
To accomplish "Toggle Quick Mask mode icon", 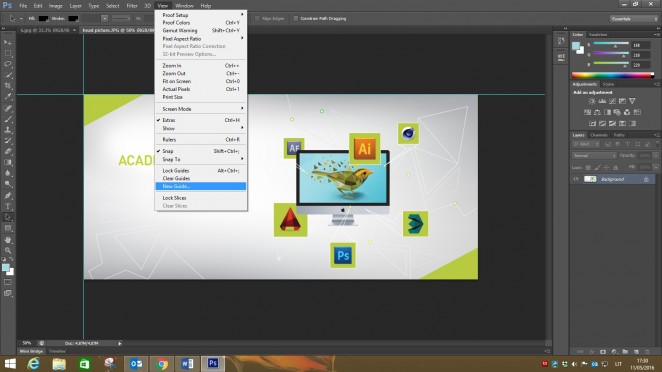I will (x=8, y=282).
